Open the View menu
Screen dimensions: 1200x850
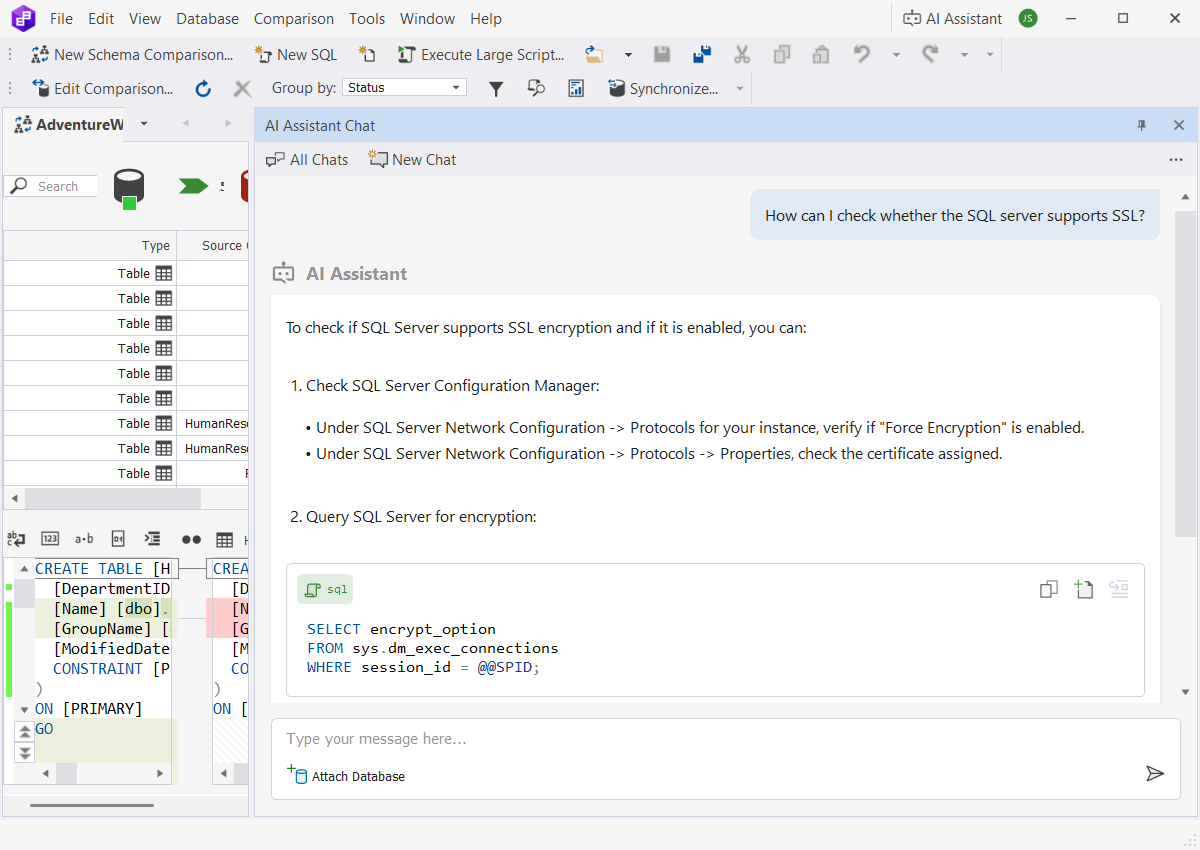point(145,19)
